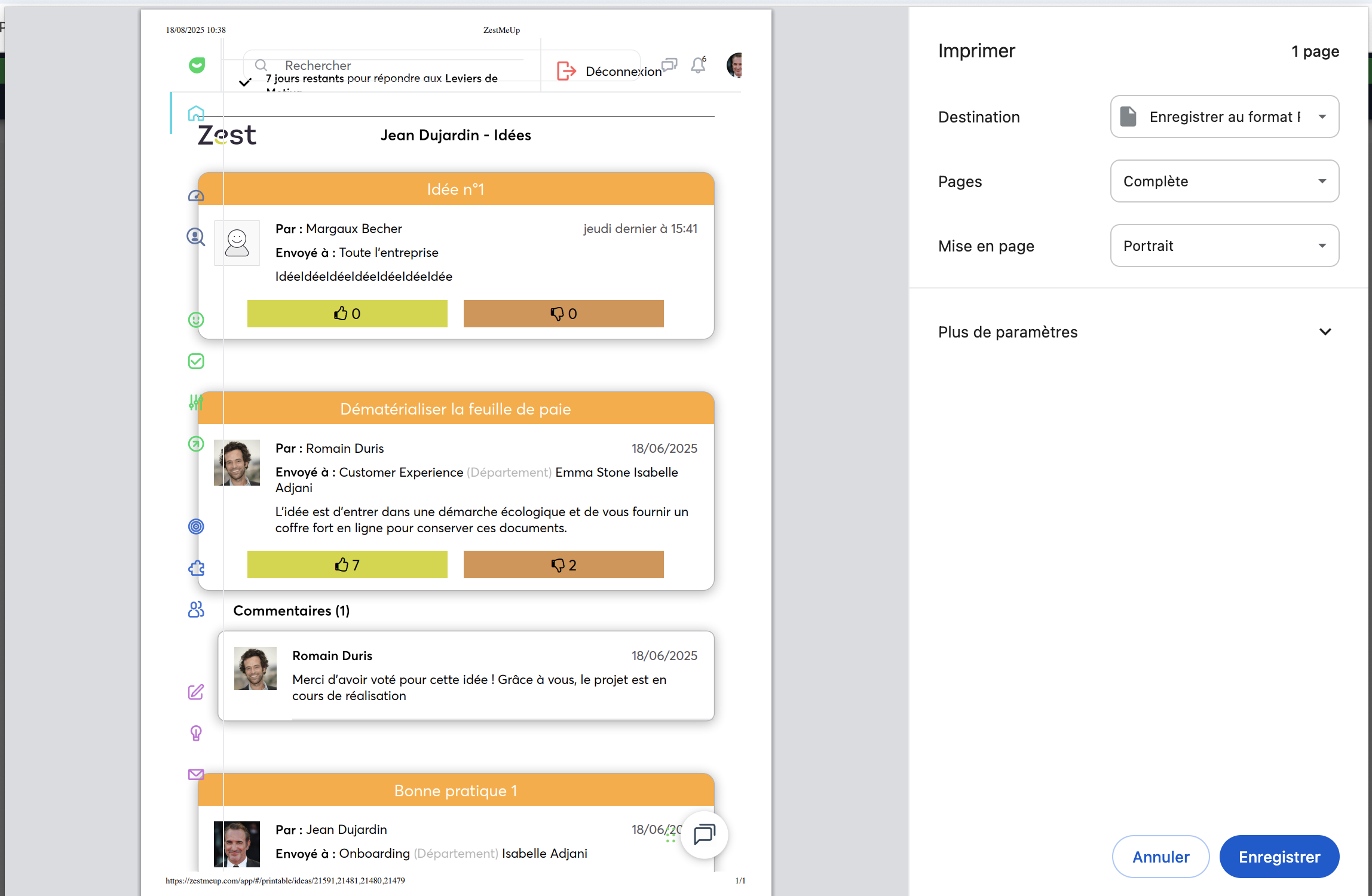Open the lightbulb ideas sidebar icon
This screenshot has height=896, width=1372.
tap(196, 733)
